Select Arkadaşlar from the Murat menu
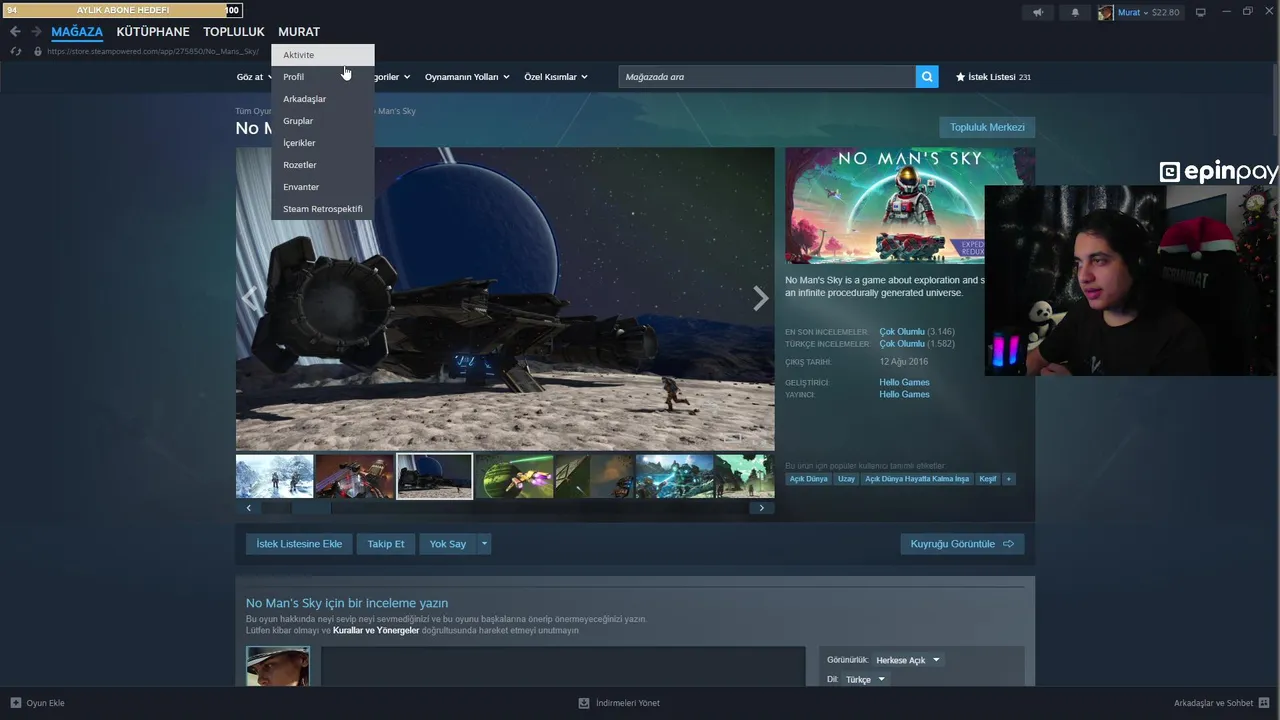This screenshot has width=1280, height=720. click(x=323, y=99)
